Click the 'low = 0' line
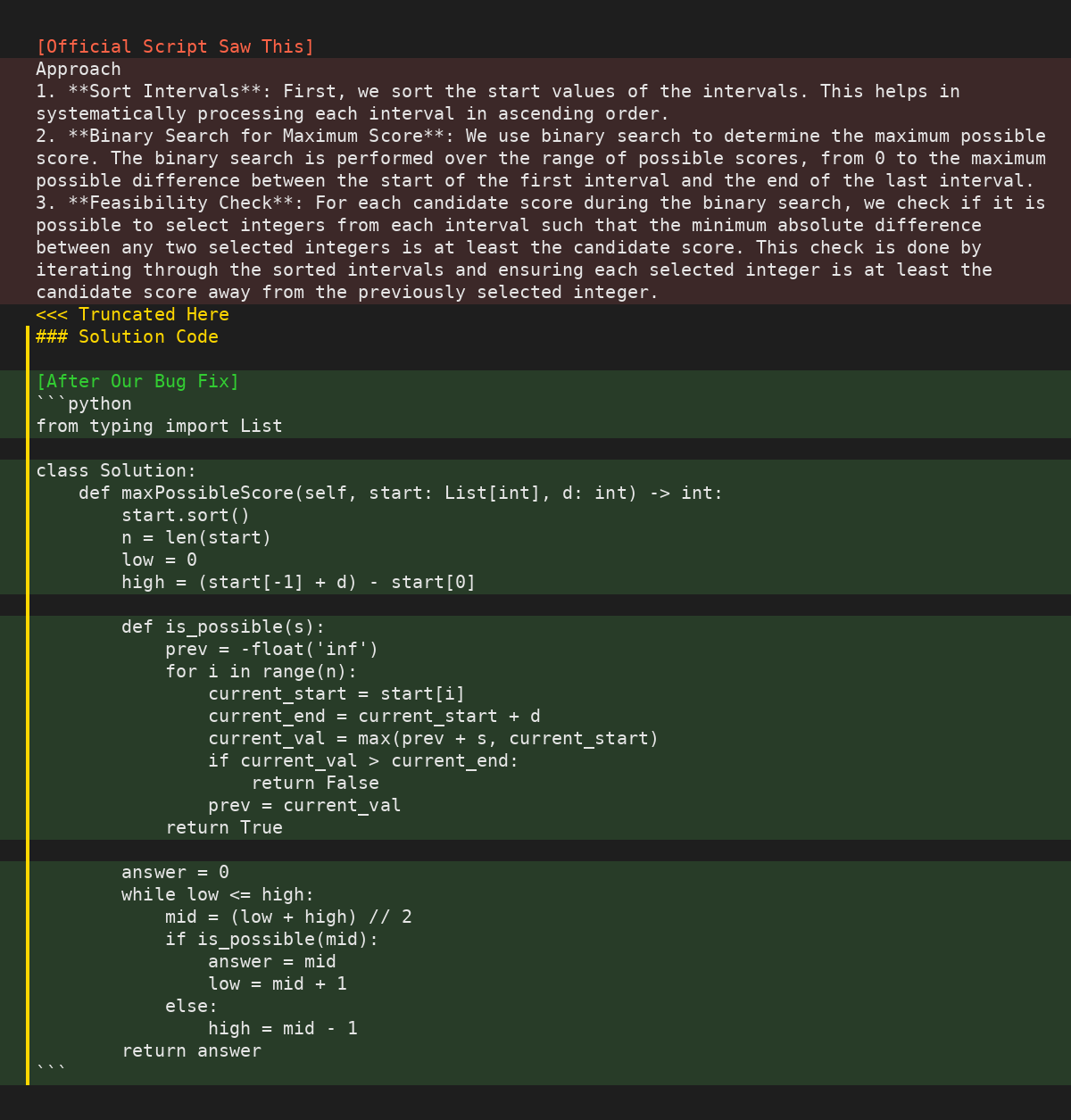1071x1120 pixels. [159, 560]
